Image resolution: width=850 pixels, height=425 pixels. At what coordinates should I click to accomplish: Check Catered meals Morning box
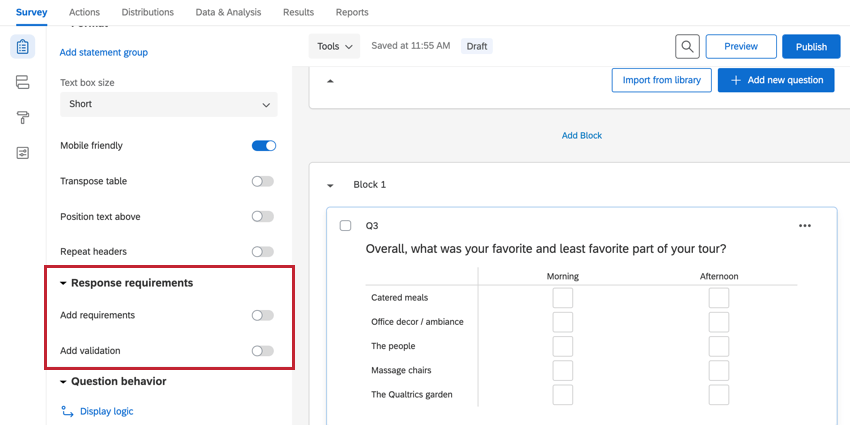pos(563,298)
